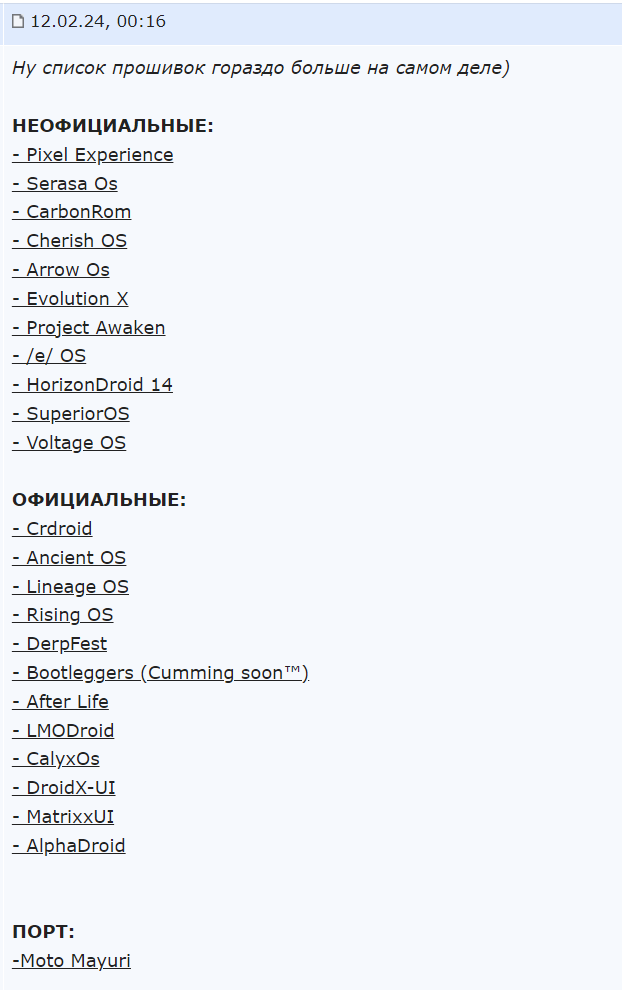
Task: Follow the Moto Mayuri port link
Action: [71, 961]
